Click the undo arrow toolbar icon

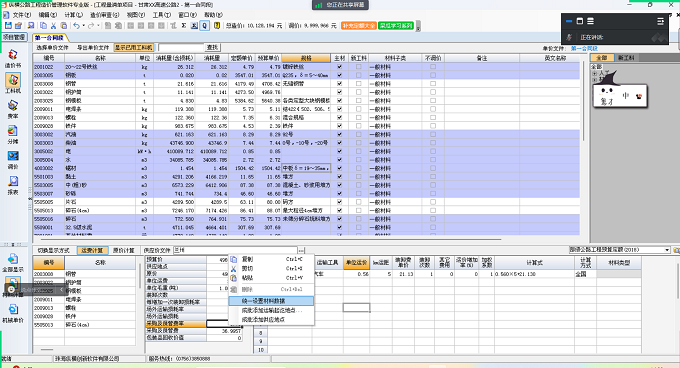click(76, 26)
